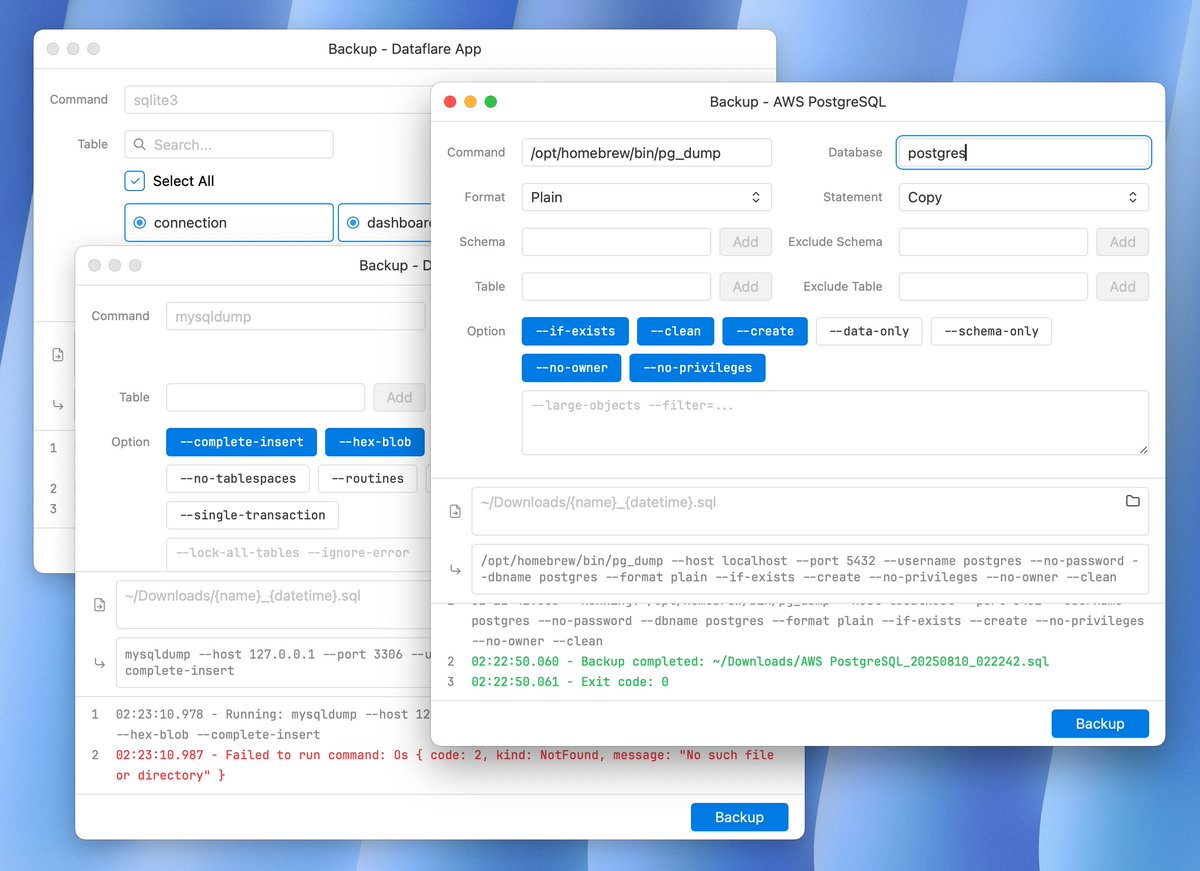Click the extra options textarea with --large-objects placeholder
The width and height of the screenshot is (1200, 871).
pyautogui.click(x=835, y=423)
